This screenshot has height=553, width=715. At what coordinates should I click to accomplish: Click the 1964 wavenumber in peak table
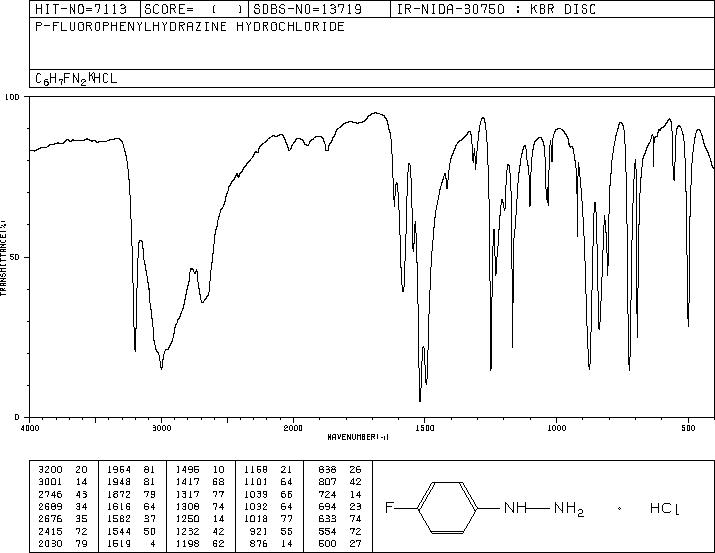pyautogui.click(x=119, y=470)
